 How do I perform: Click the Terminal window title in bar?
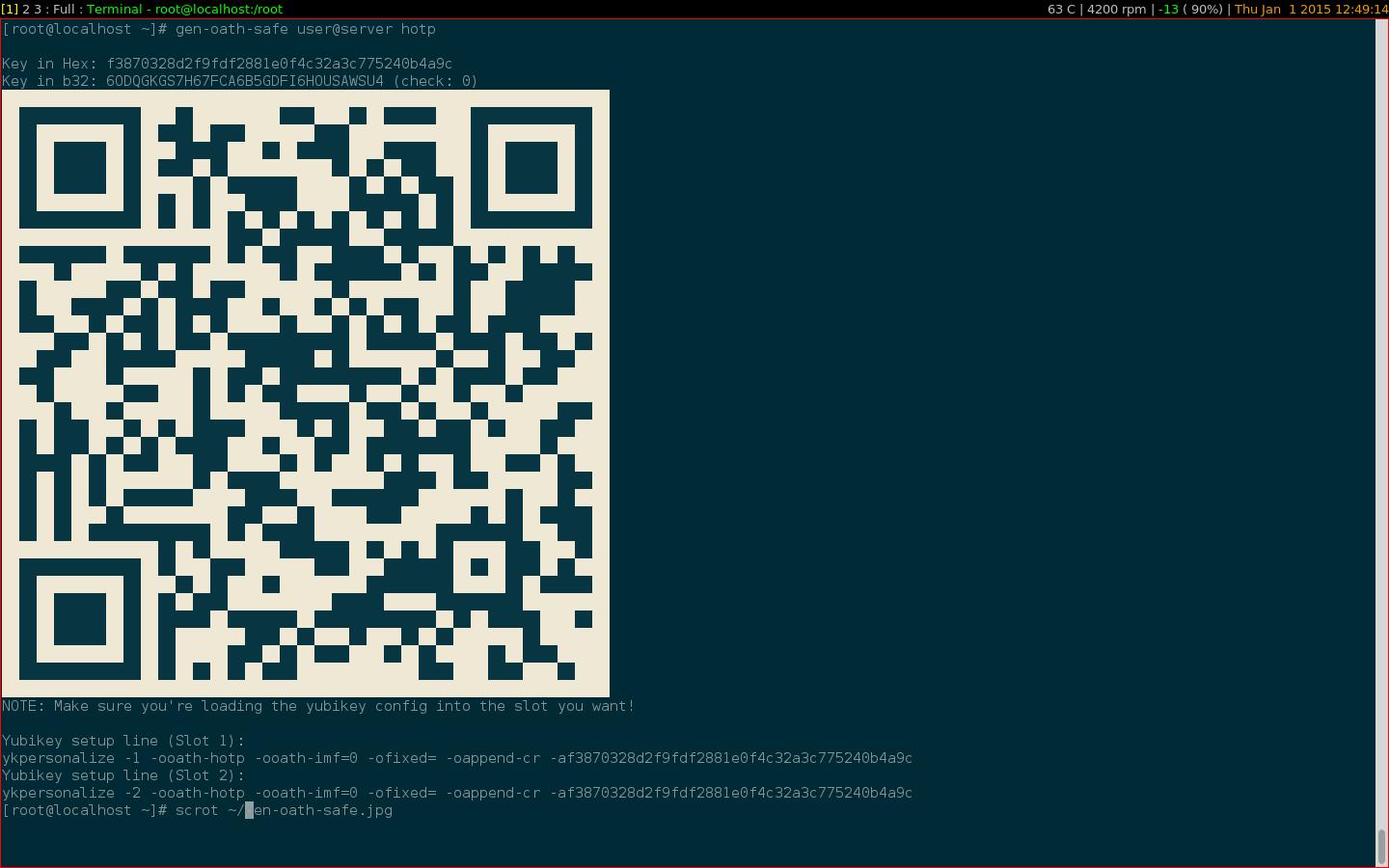(184, 9)
